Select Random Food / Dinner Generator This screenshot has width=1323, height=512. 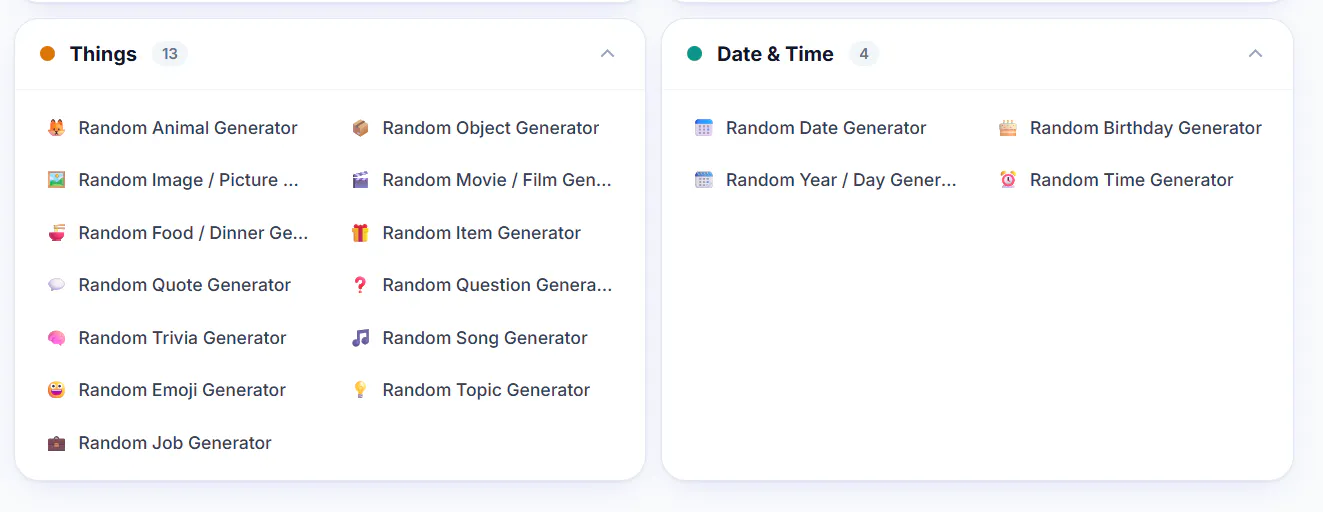(x=193, y=233)
